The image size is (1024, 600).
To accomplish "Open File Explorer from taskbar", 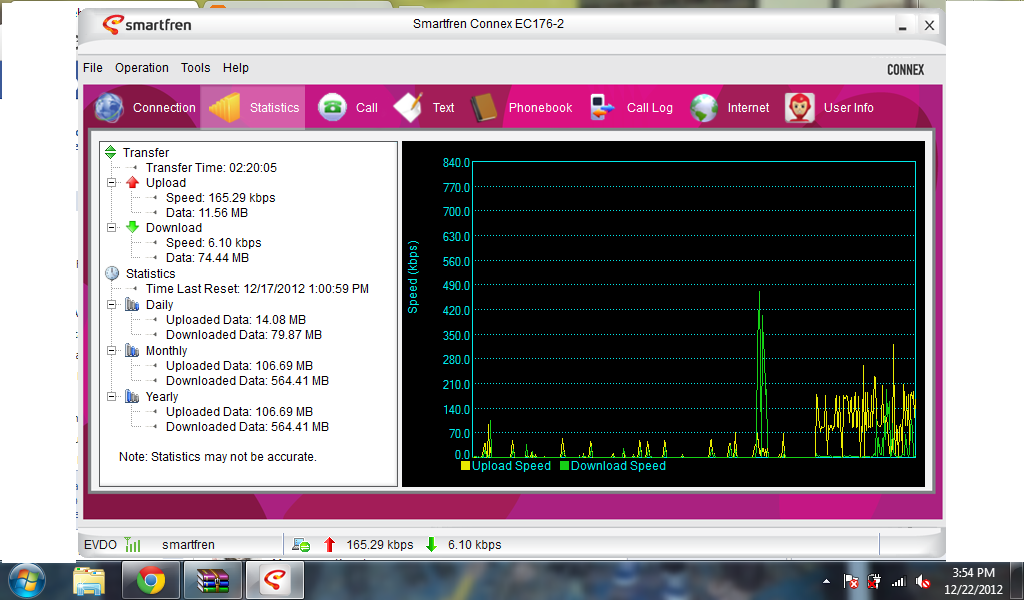I will click(89, 581).
